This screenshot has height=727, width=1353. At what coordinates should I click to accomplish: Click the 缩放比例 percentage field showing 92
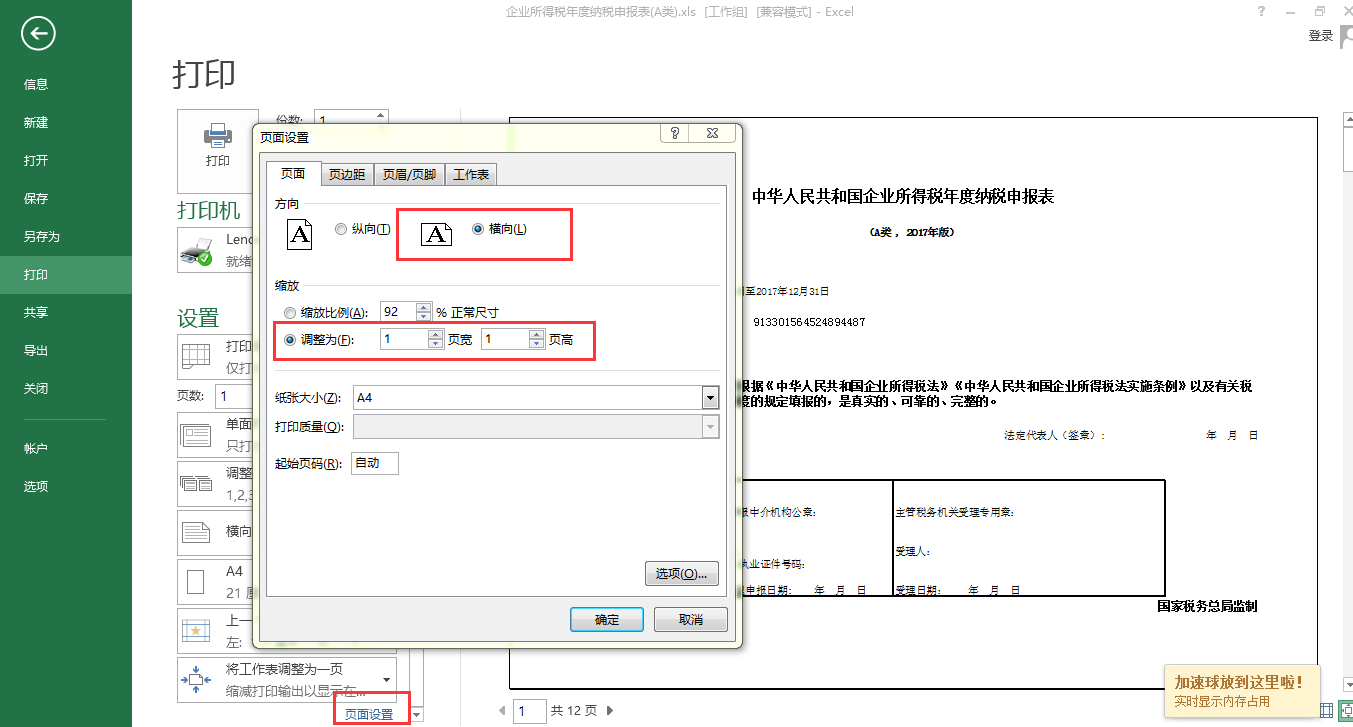(397, 312)
